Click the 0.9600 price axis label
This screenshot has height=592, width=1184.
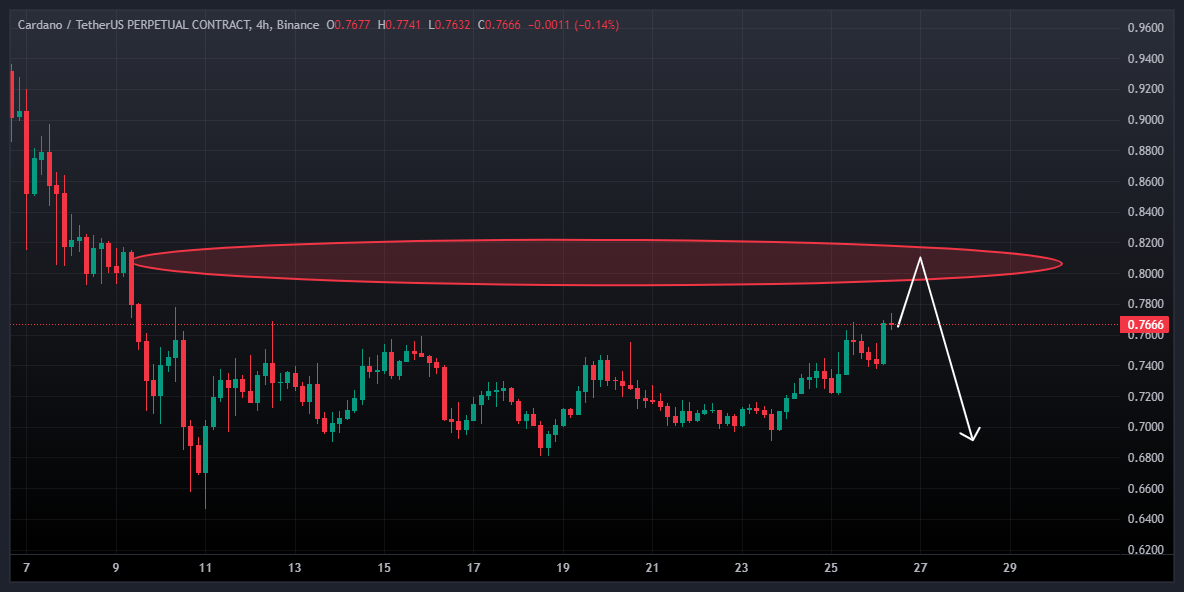pos(1145,28)
